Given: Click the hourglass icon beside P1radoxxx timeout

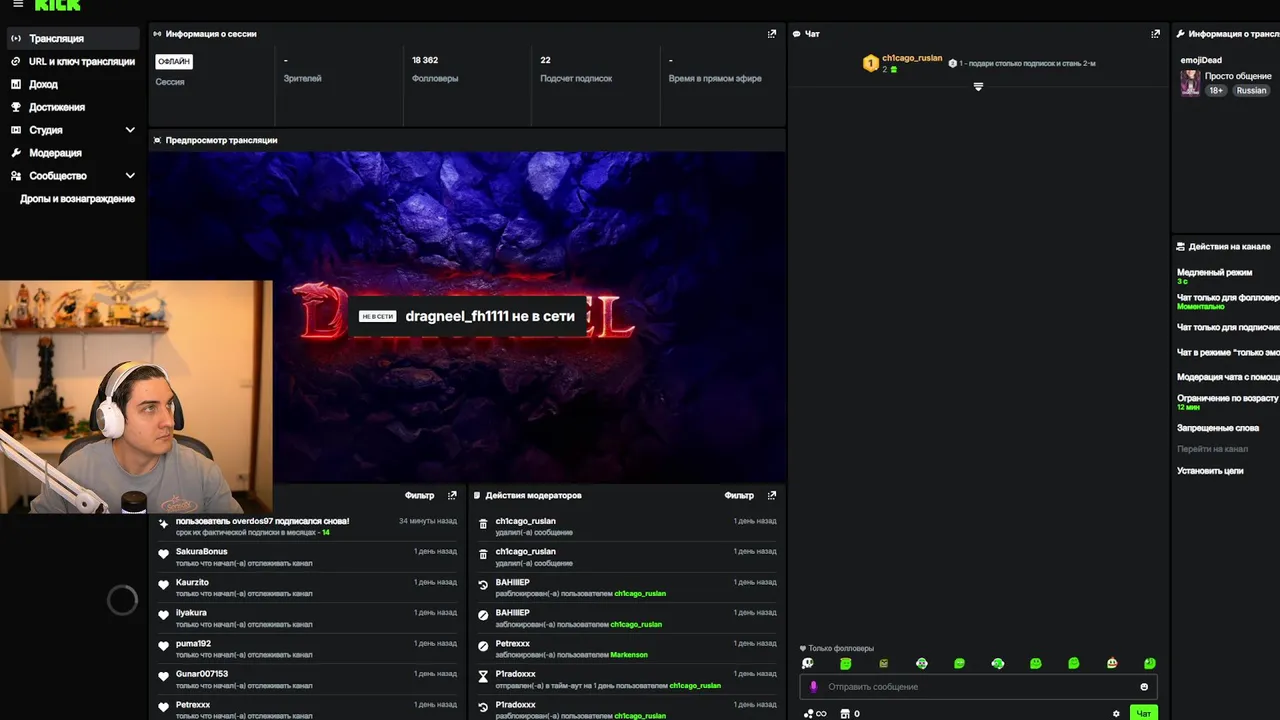Looking at the screenshot, I should pyautogui.click(x=483, y=677).
